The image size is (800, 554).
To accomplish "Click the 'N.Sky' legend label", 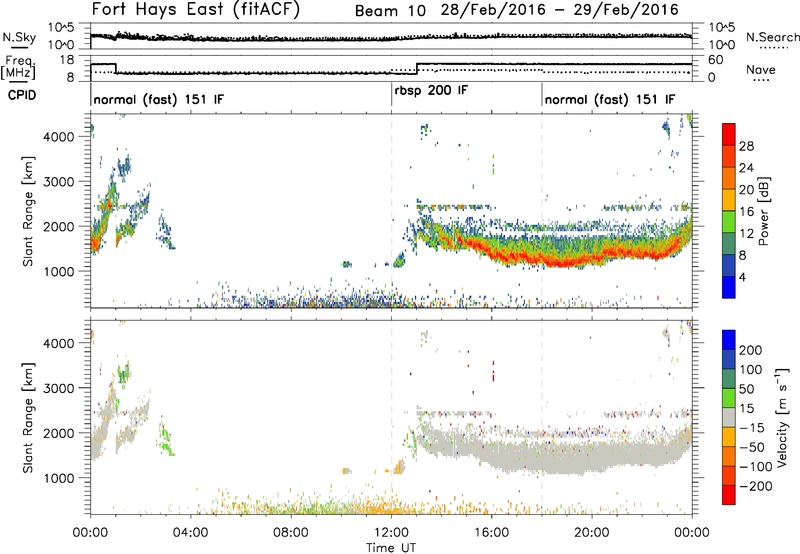I will [x=19, y=37].
